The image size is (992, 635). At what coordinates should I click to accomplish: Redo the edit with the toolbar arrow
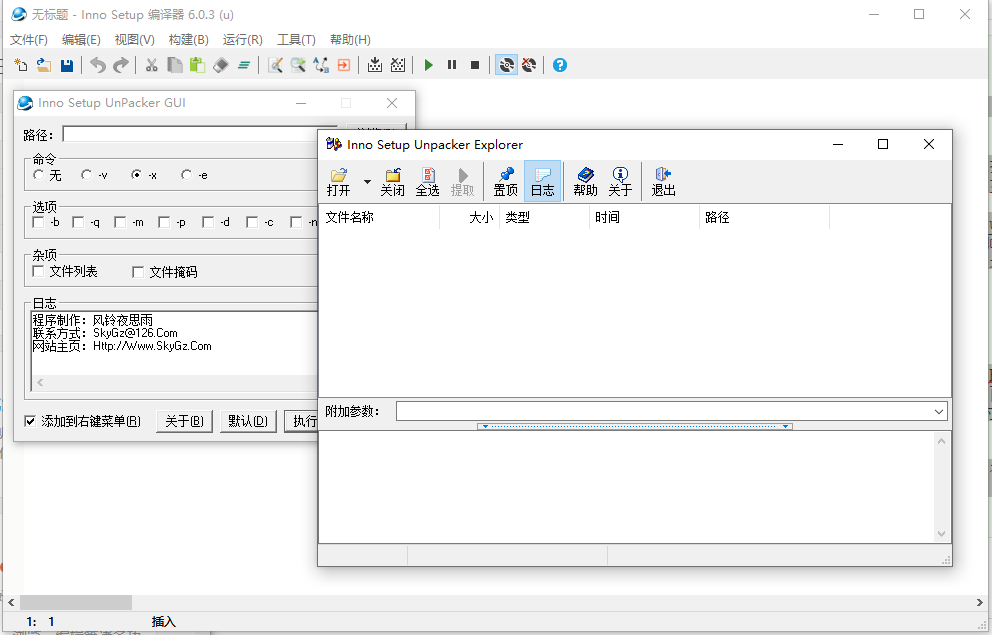[120, 65]
